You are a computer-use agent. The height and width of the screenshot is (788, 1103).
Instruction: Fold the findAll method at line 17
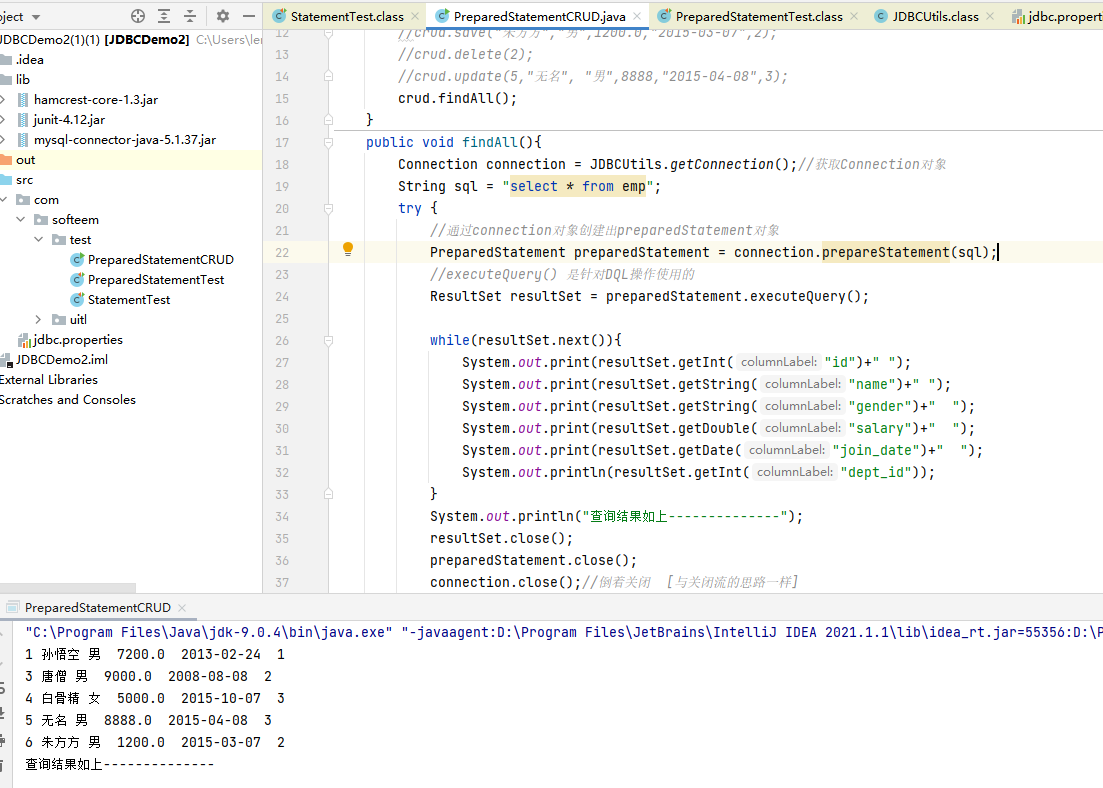click(x=329, y=143)
